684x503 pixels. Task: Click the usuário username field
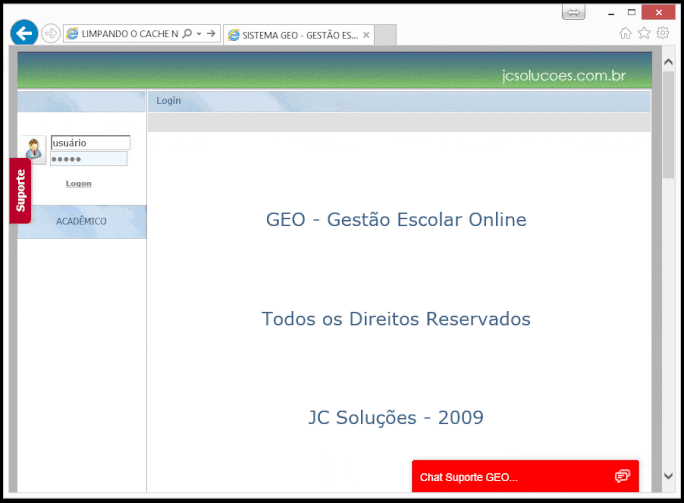coord(90,143)
